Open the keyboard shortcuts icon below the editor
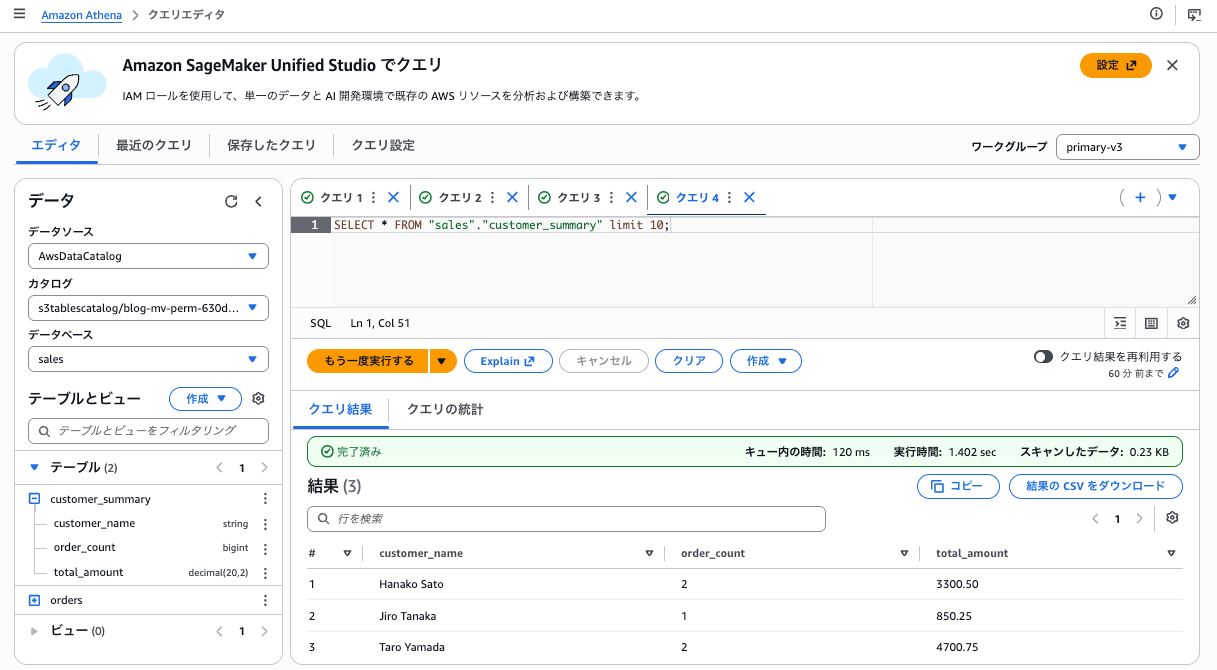 click(x=1151, y=323)
